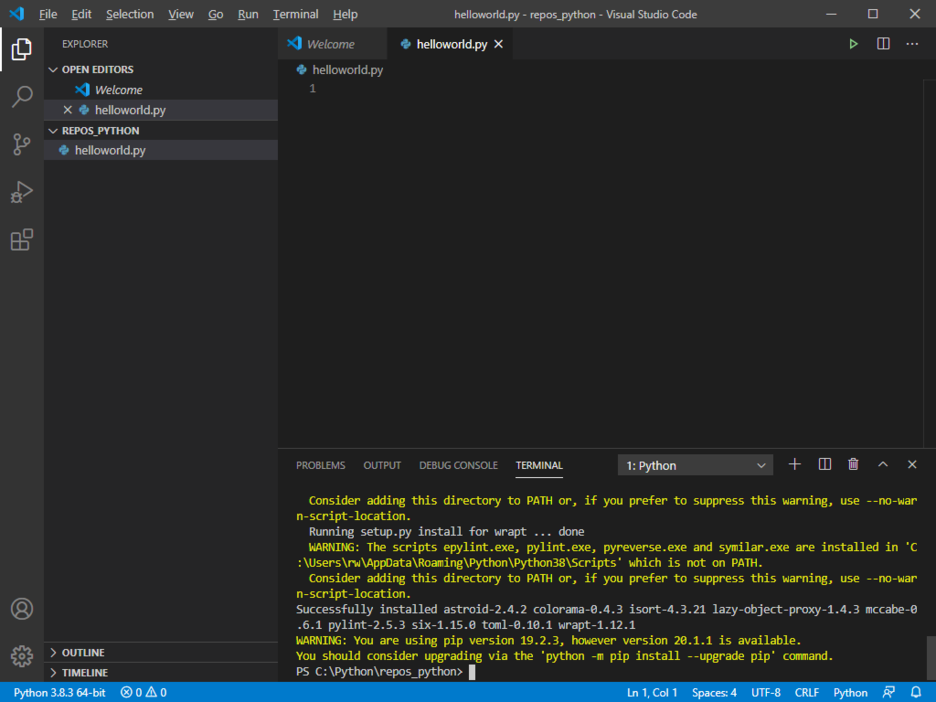
Task: Click errors and warnings count in status bar
Action: [143, 692]
